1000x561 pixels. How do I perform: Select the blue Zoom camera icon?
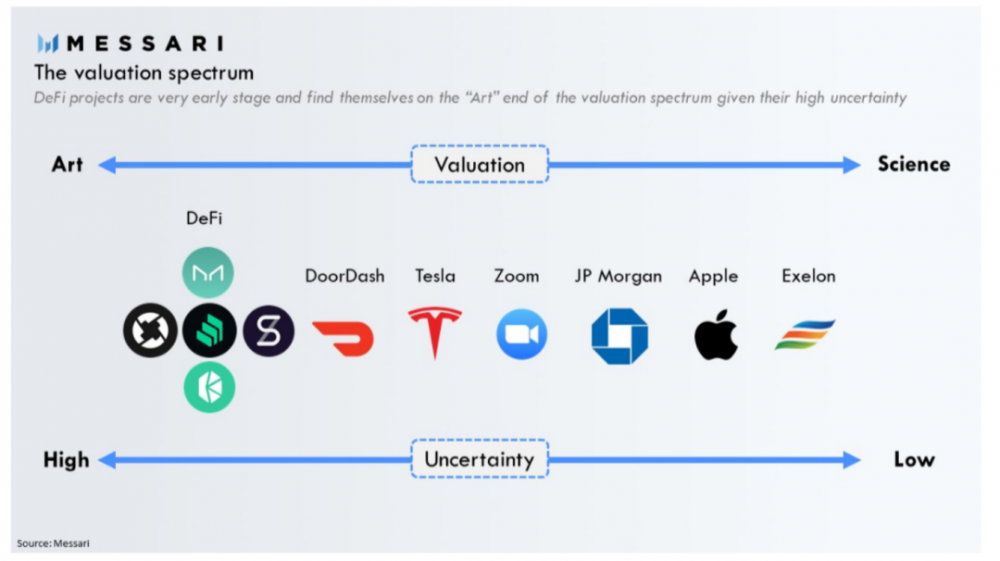click(522, 334)
